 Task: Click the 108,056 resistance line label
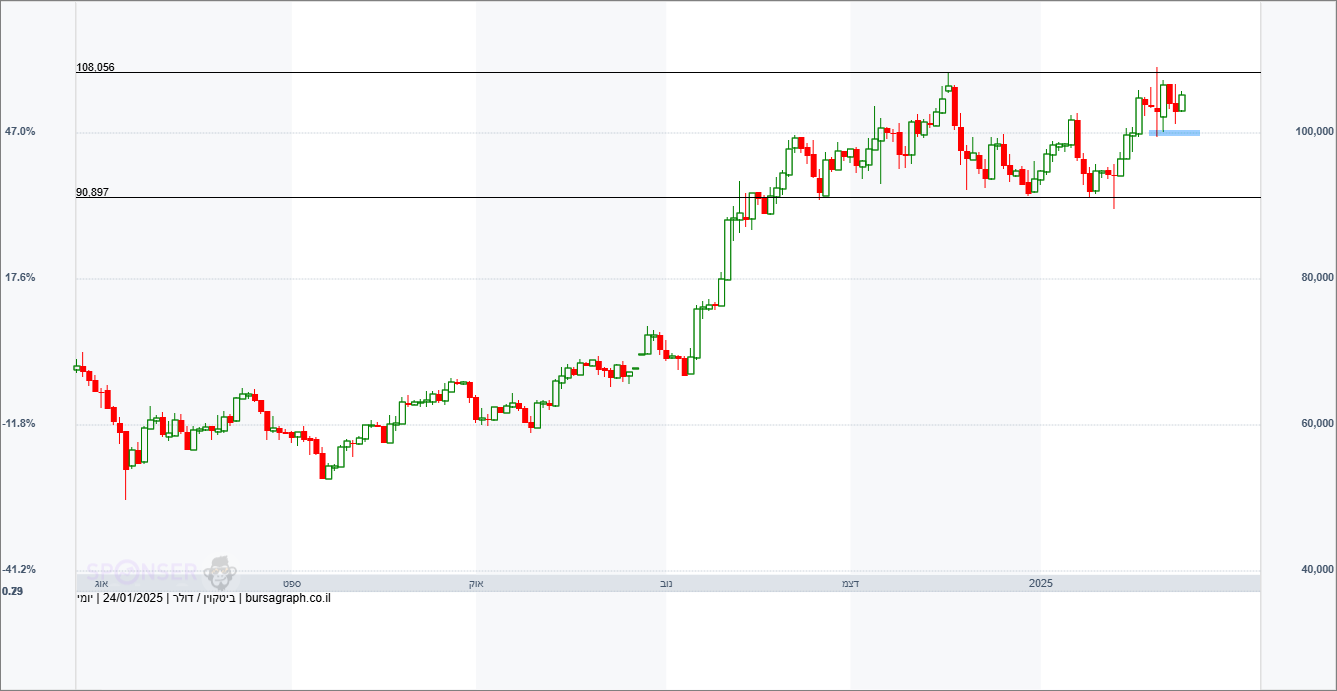click(x=96, y=68)
